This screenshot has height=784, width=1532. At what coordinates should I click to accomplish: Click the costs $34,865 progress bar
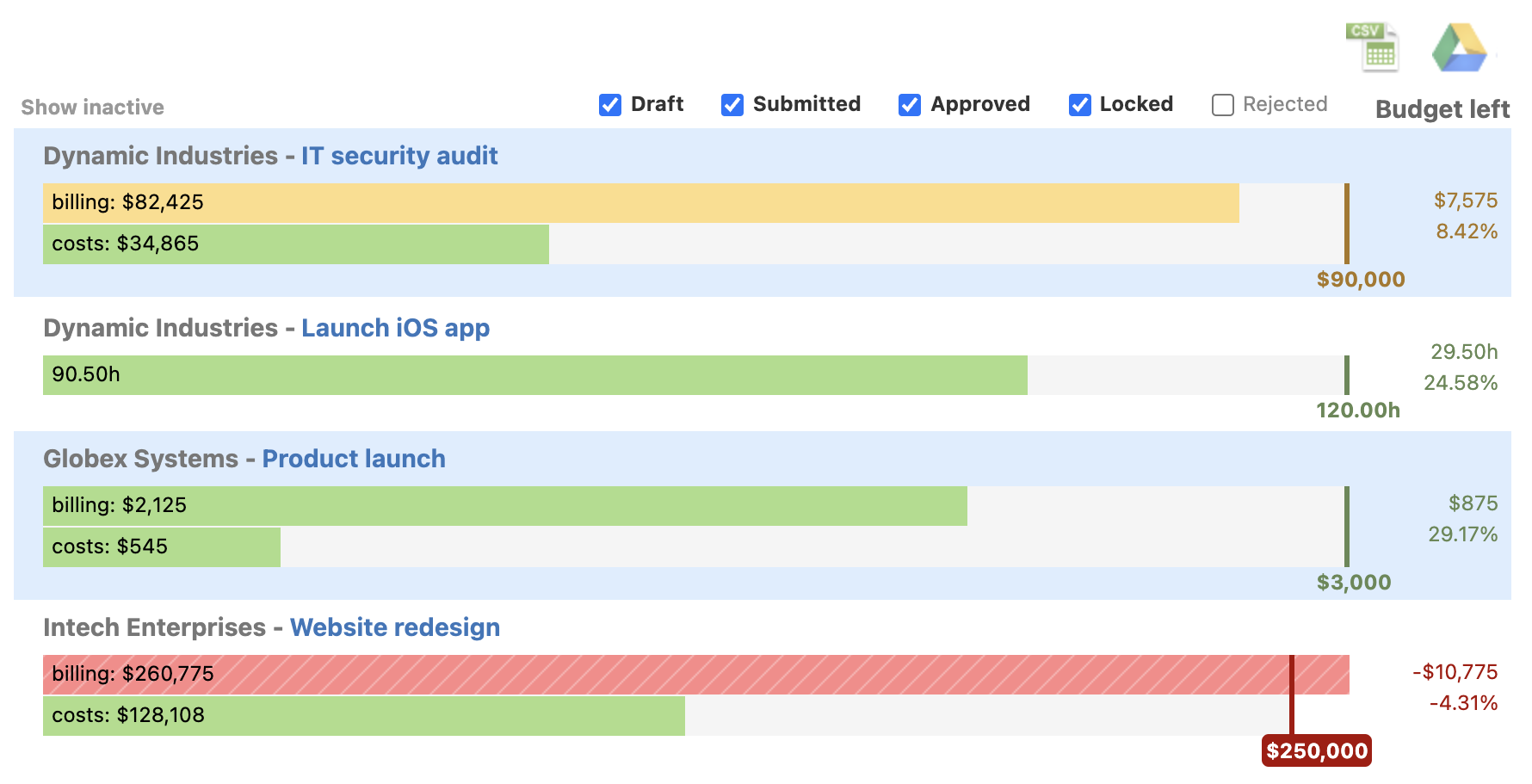(x=295, y=244)
